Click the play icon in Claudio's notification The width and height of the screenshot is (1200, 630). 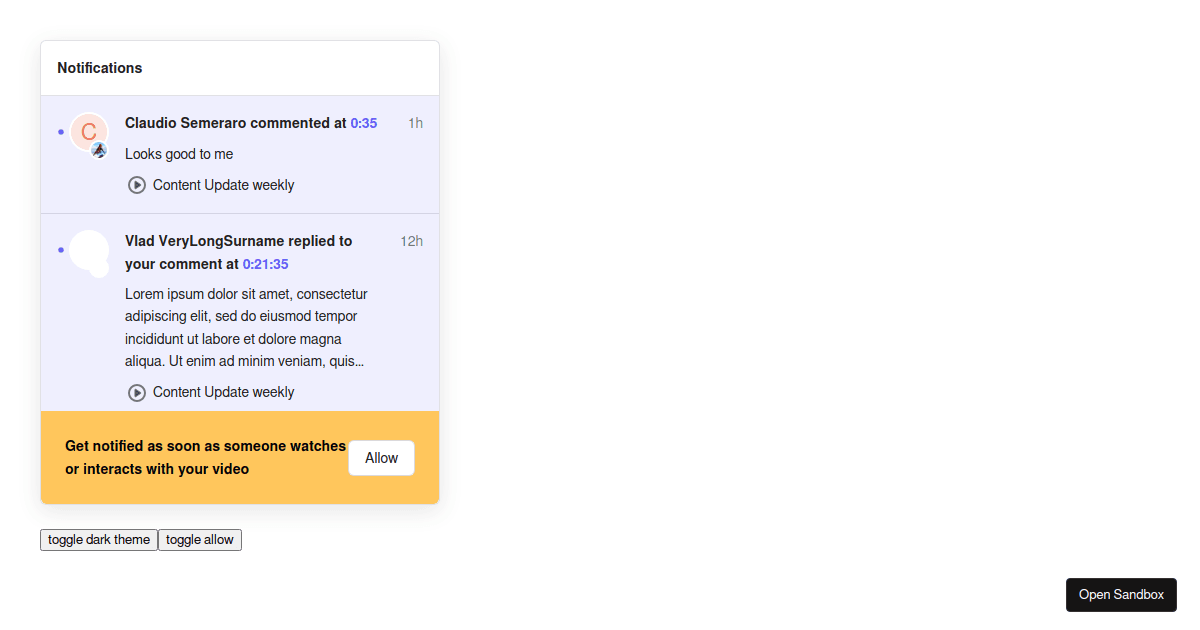click(x=137, y=185)
